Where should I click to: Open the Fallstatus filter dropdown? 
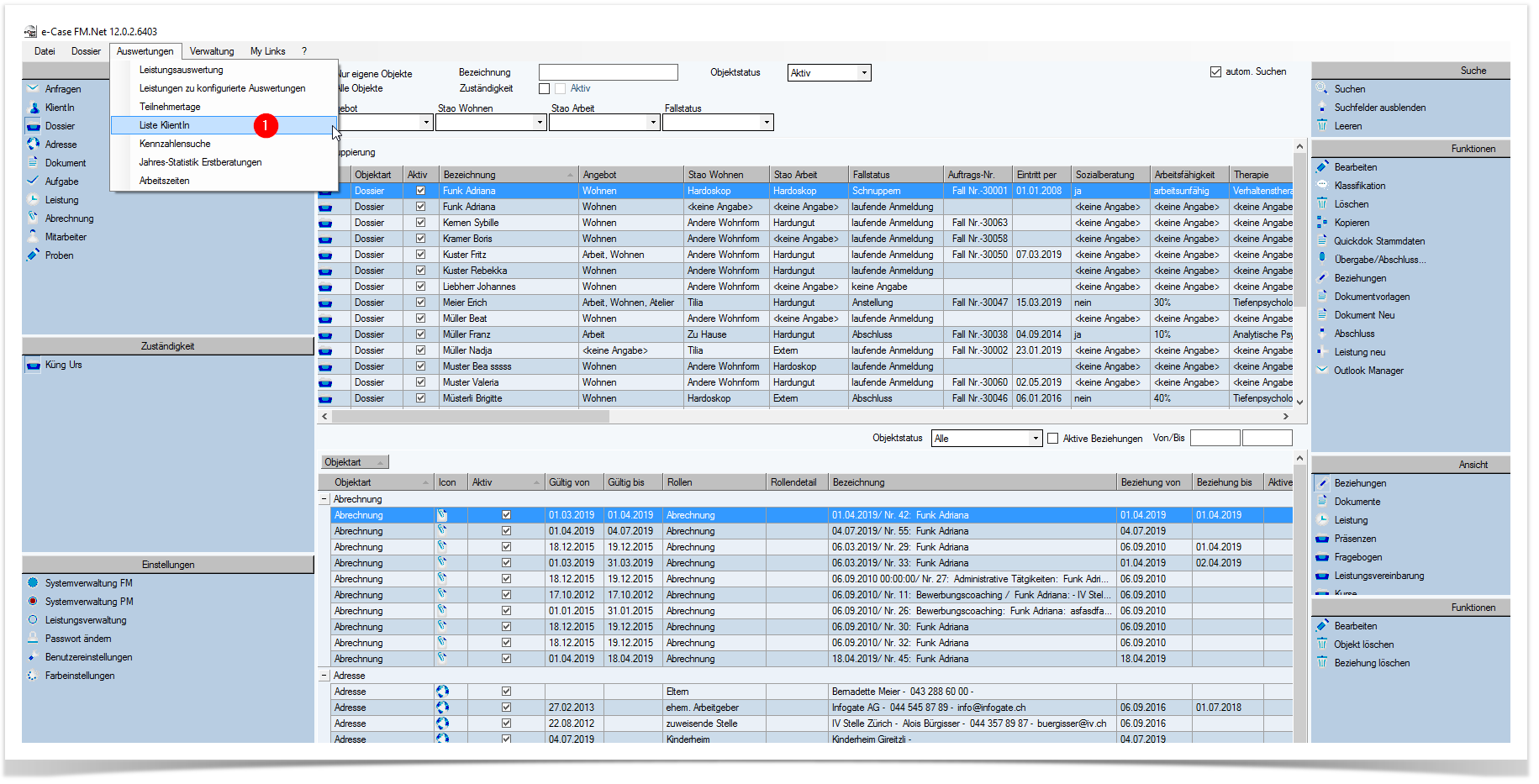(767, 123)
